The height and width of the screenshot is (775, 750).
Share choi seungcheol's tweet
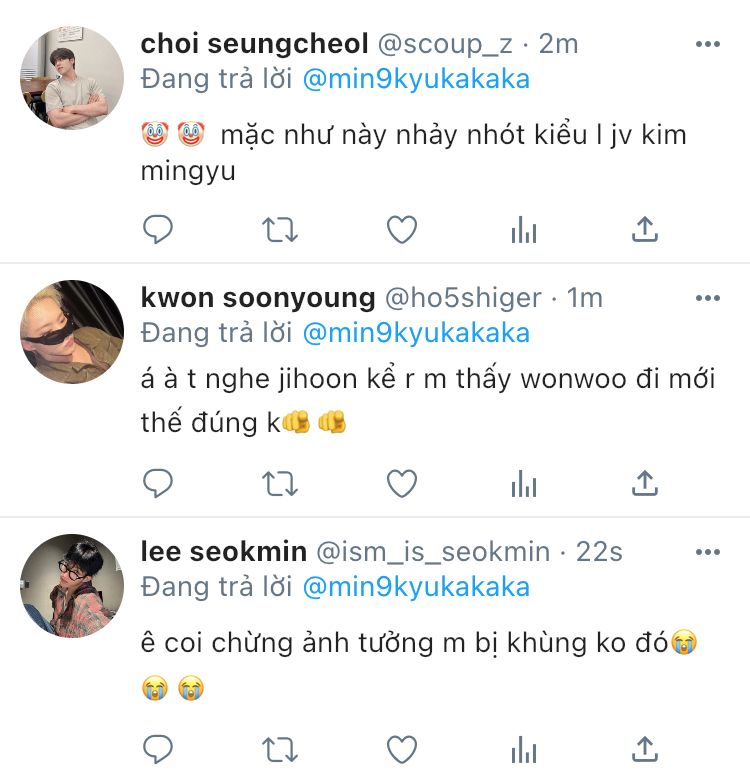pyautogui.click(x=645, y=229)
